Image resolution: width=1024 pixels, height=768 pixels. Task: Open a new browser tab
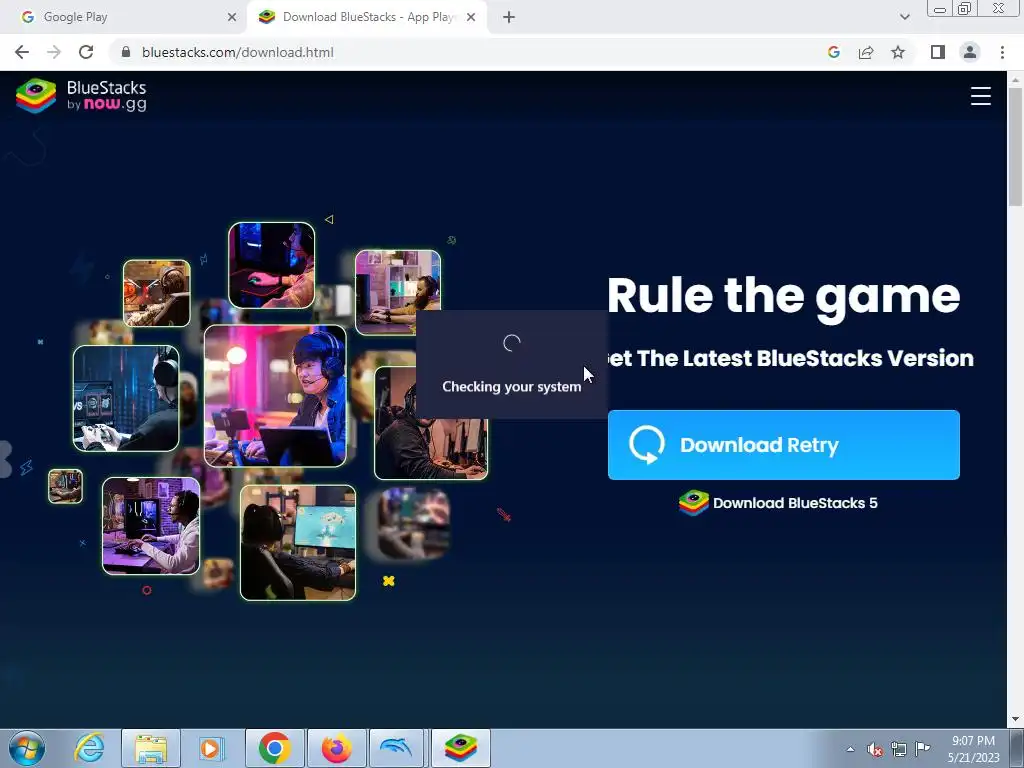pos(509,17)
